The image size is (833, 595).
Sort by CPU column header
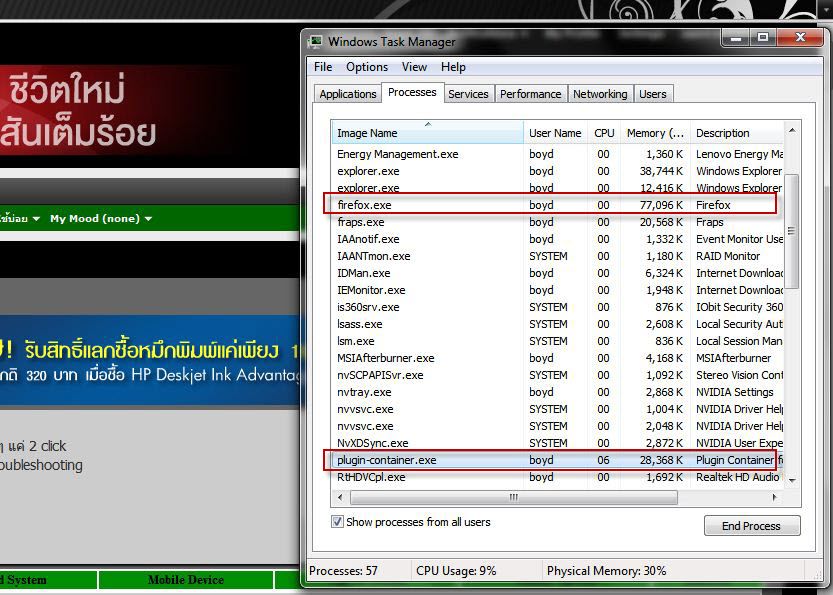point(604,133)
